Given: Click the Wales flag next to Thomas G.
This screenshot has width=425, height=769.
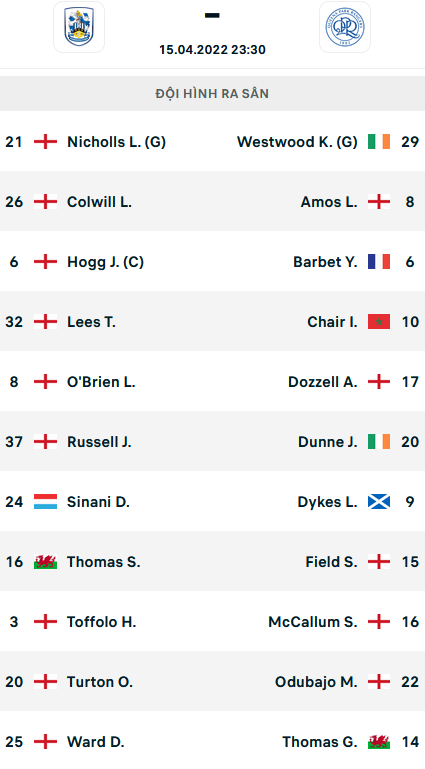Looking at the screenshot, I should [379, 742].
